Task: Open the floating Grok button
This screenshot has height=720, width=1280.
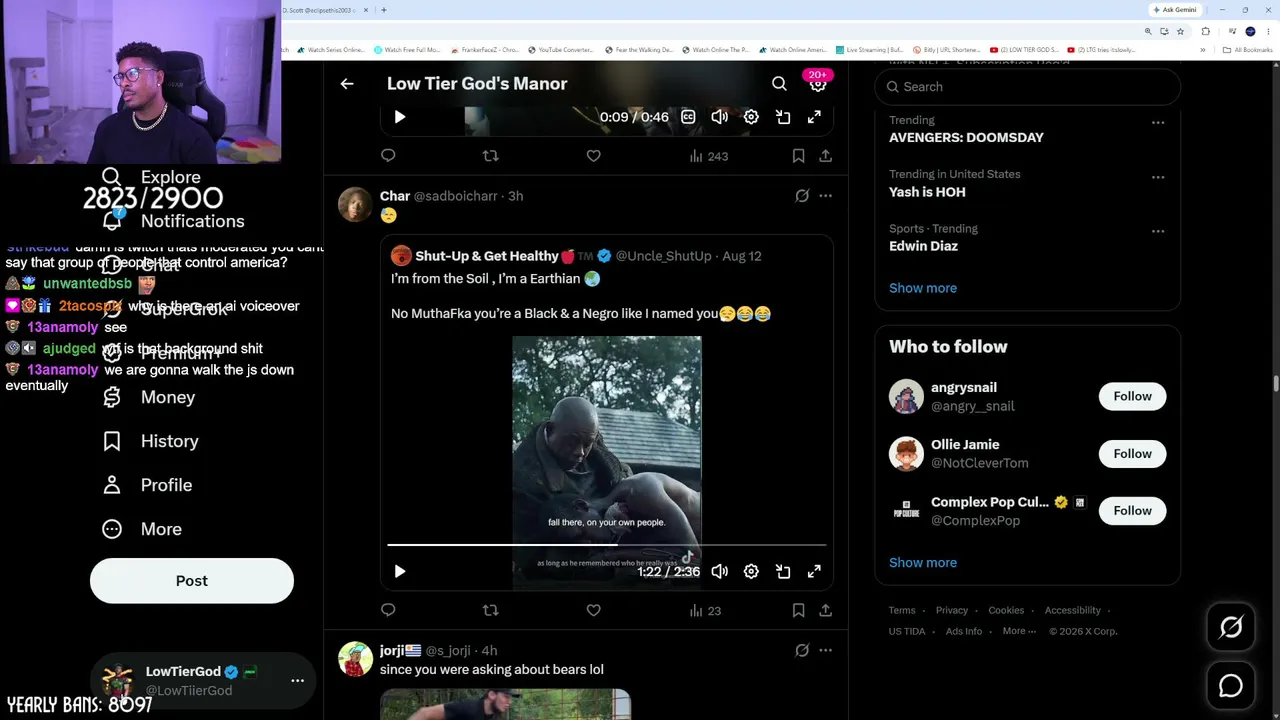Action: 1231,627
